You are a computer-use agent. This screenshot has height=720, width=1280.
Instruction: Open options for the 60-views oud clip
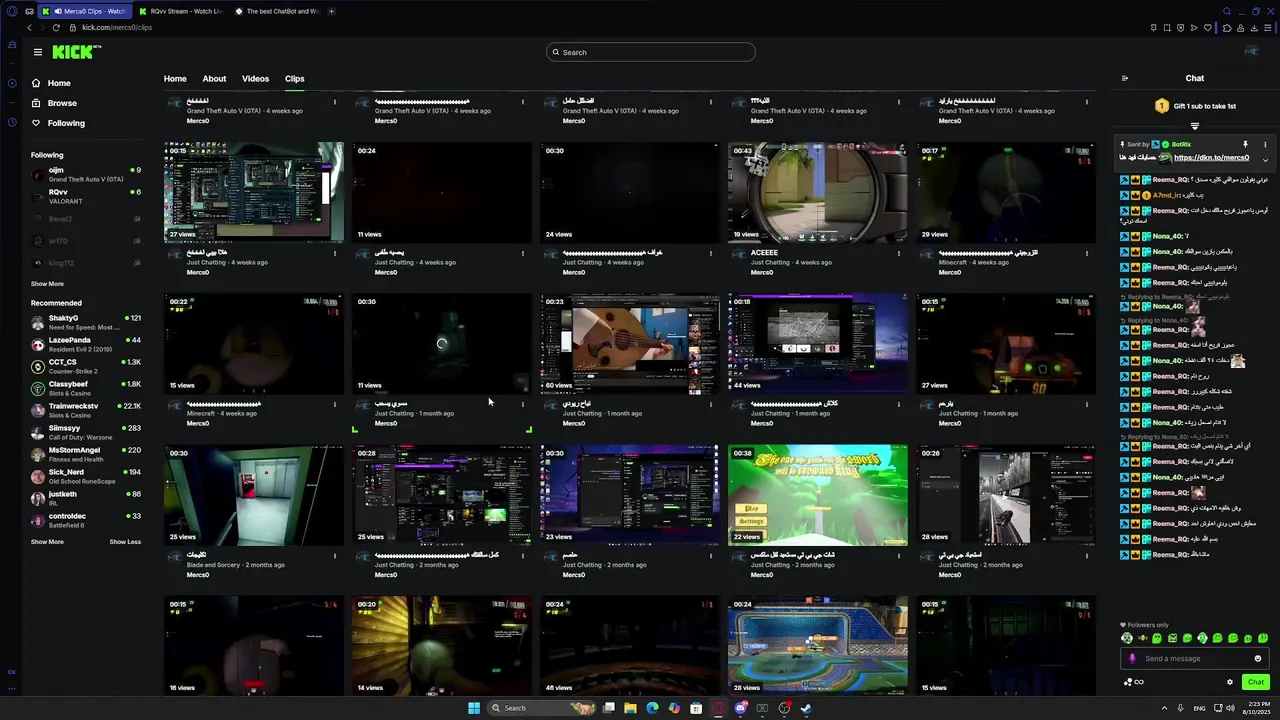[711, 404]
